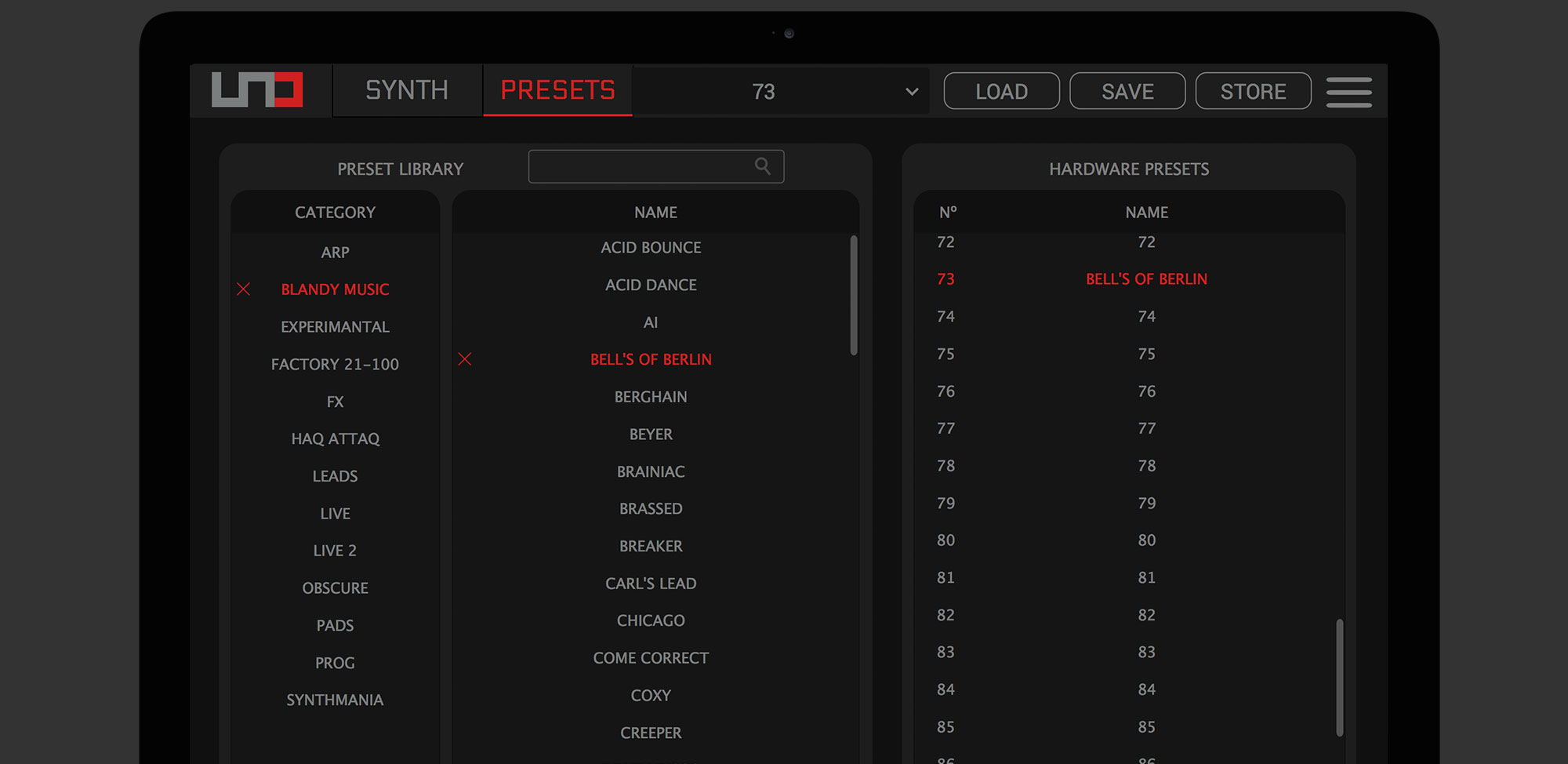This screenshot has height=764, width=1568.
Task: Choose the FACTORY 21-100 category
Action: click(x=335, y=365)
